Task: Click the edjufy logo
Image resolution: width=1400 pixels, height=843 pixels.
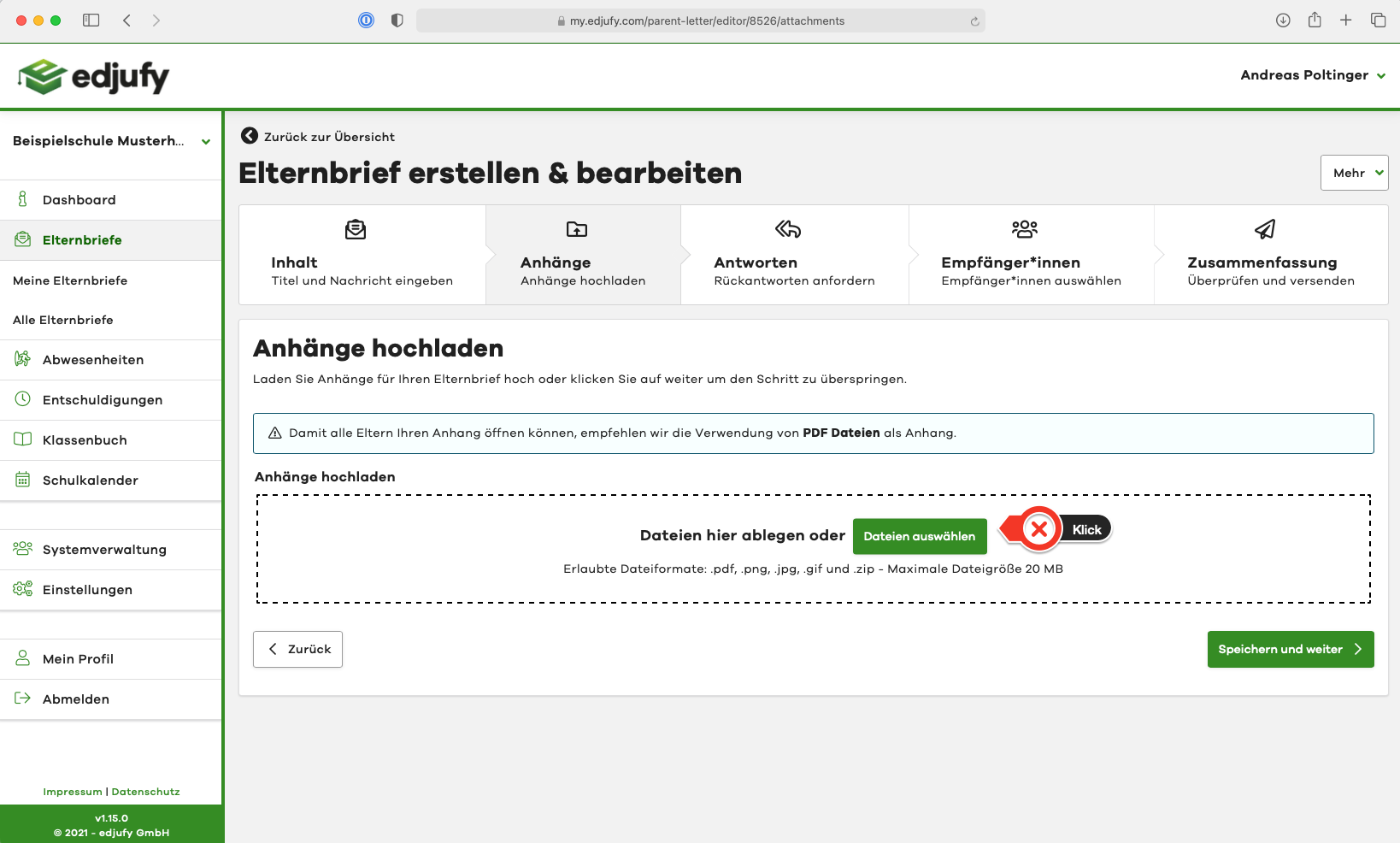Action: tap(94, 76)
